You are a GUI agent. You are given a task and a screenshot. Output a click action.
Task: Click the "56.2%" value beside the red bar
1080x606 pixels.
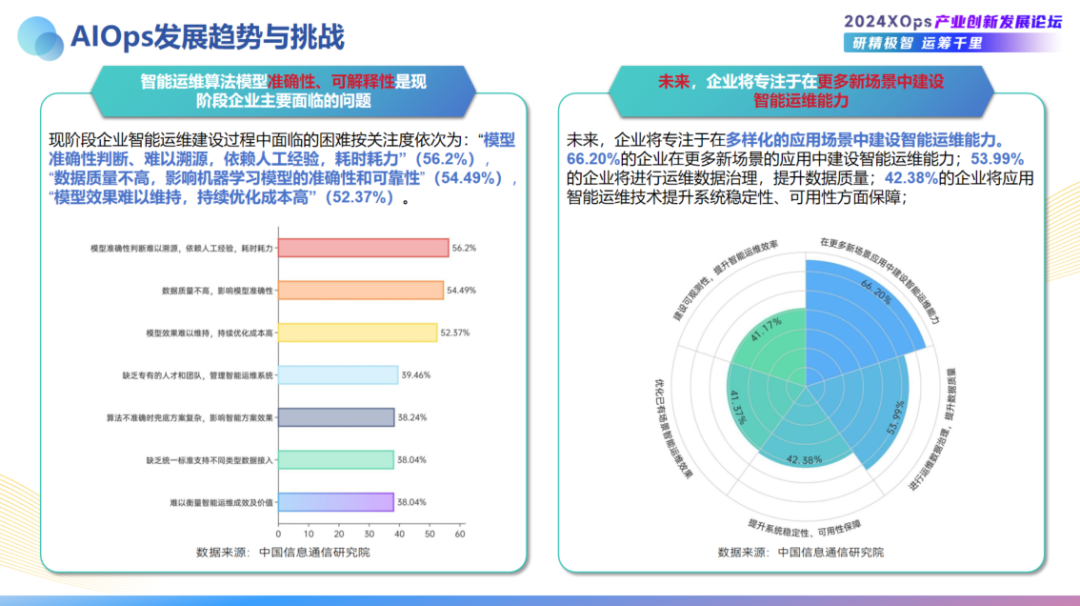[x=464, y=248]
